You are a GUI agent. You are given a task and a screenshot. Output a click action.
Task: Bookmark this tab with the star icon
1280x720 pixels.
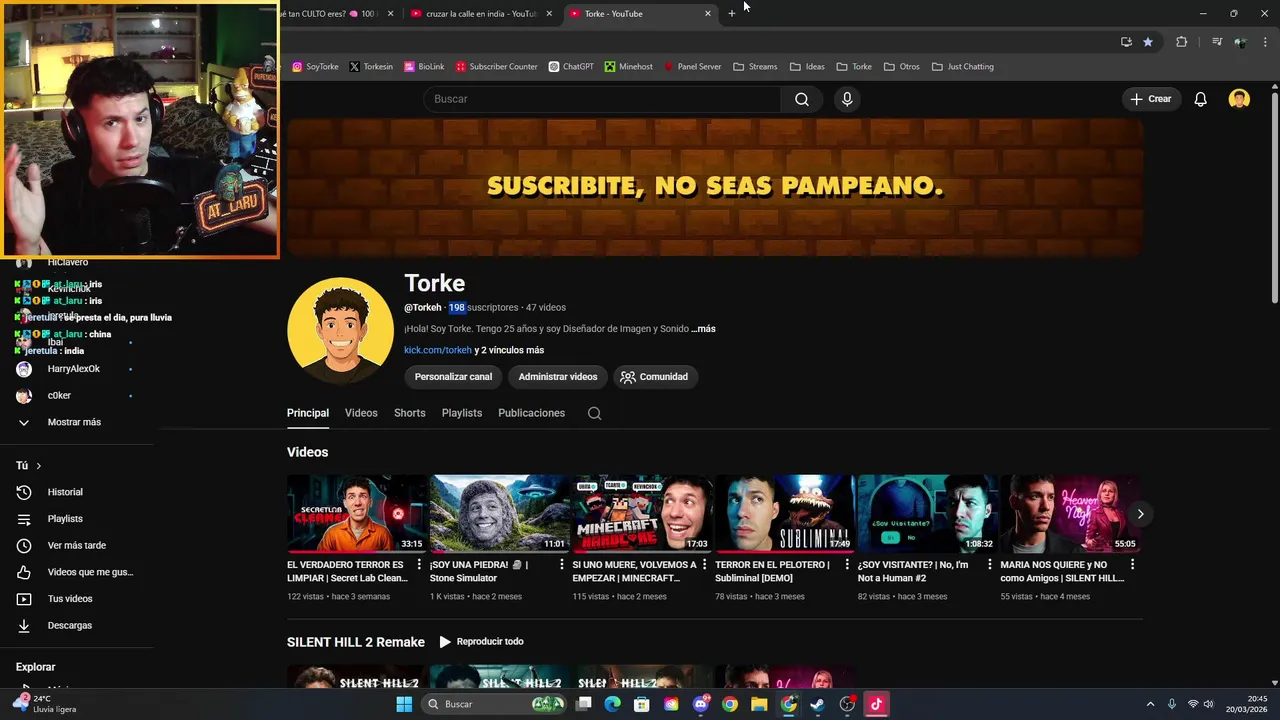click(x=1148, y=42)
